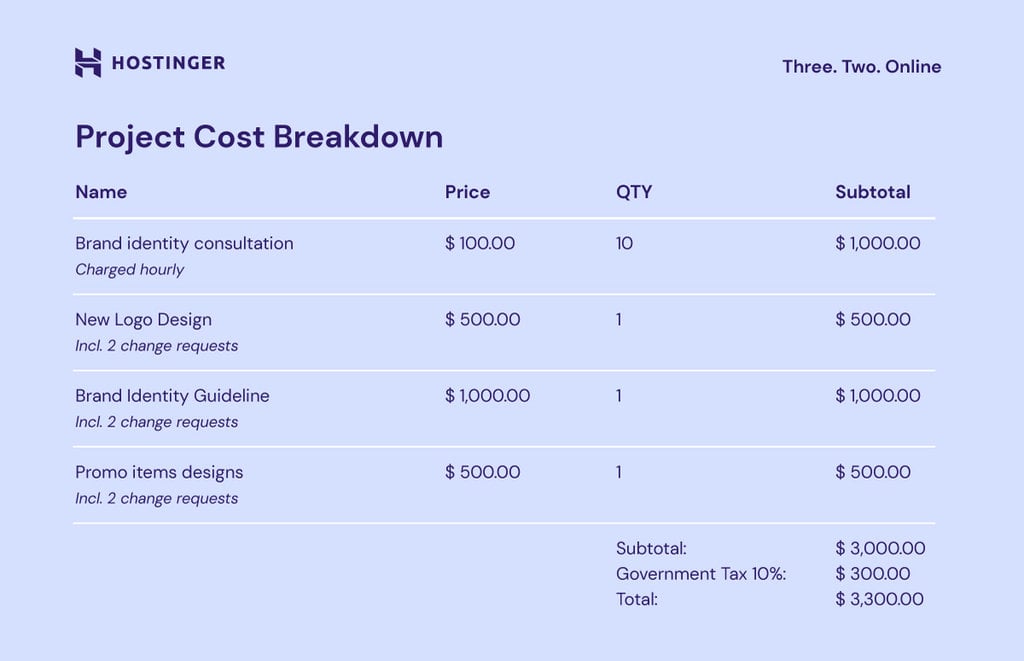The height and width of the screenshot is (661, 1024).
Task: Click the Brand Identity Guideline item
Action: 172,396
